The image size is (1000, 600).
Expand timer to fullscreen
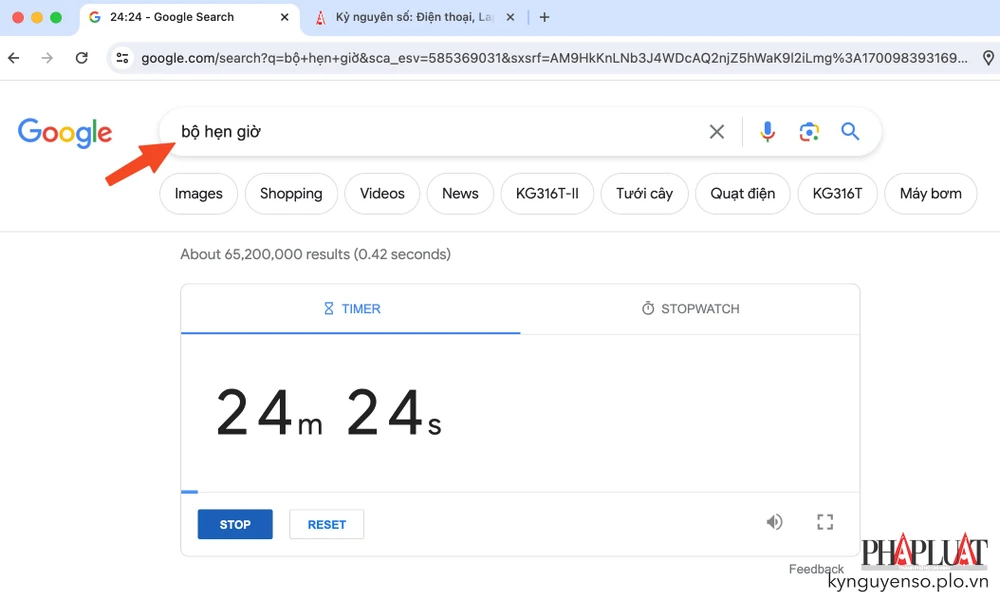click(x=824, y=521)
